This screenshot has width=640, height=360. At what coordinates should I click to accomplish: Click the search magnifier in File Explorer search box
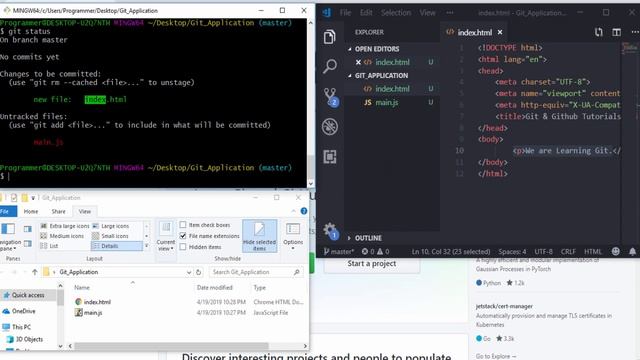coord(296,272)
